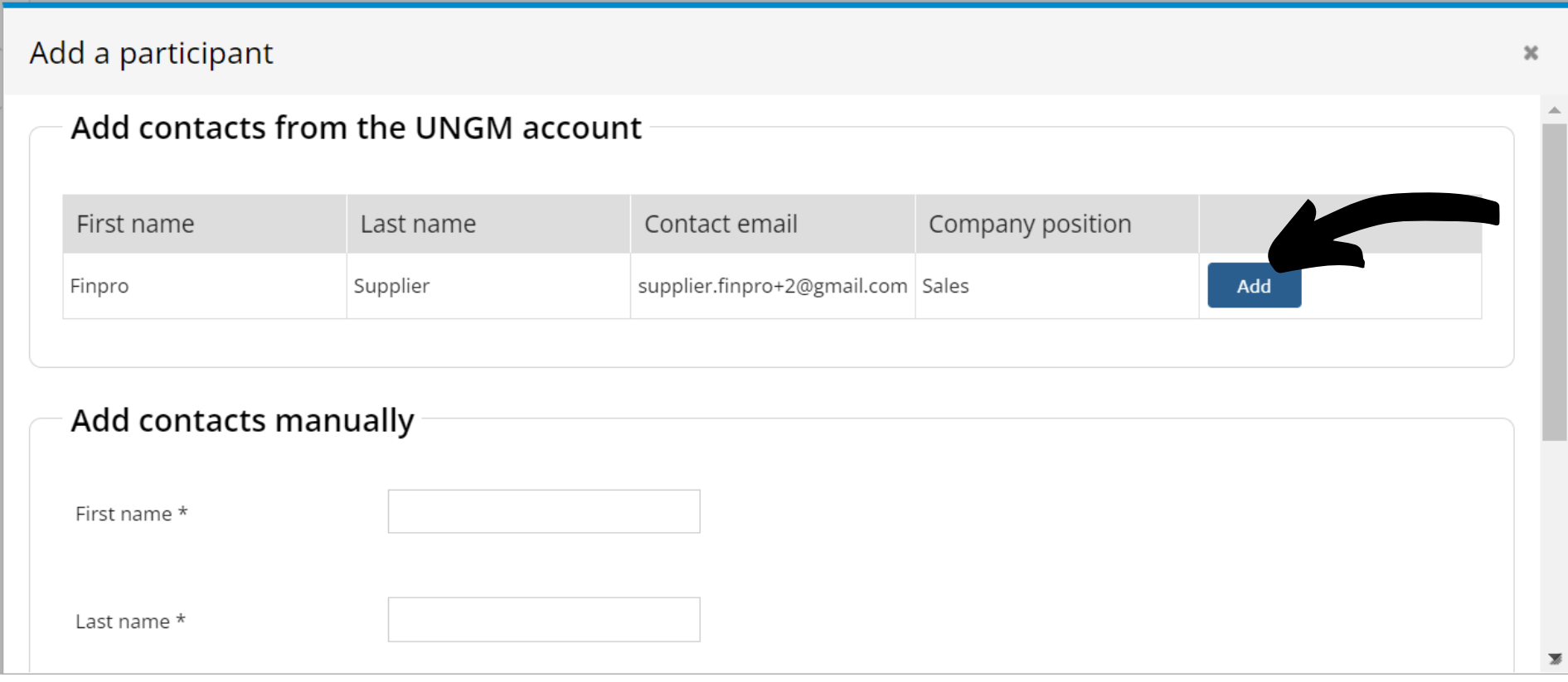Click the scrollbar down arrow
Viewport: 1568px width, 682px height.
point(1555,659)
